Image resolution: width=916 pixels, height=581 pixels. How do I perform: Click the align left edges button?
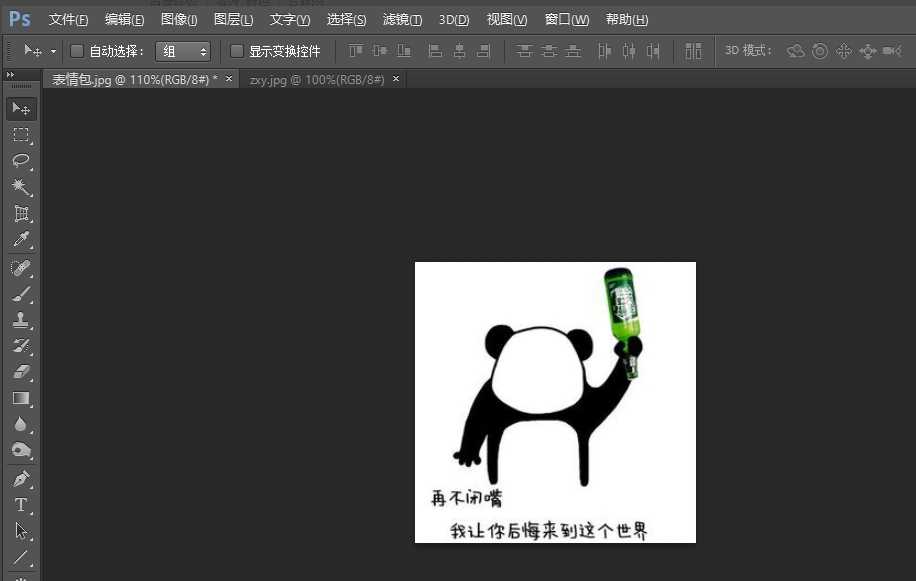click(x=435, y=51)
